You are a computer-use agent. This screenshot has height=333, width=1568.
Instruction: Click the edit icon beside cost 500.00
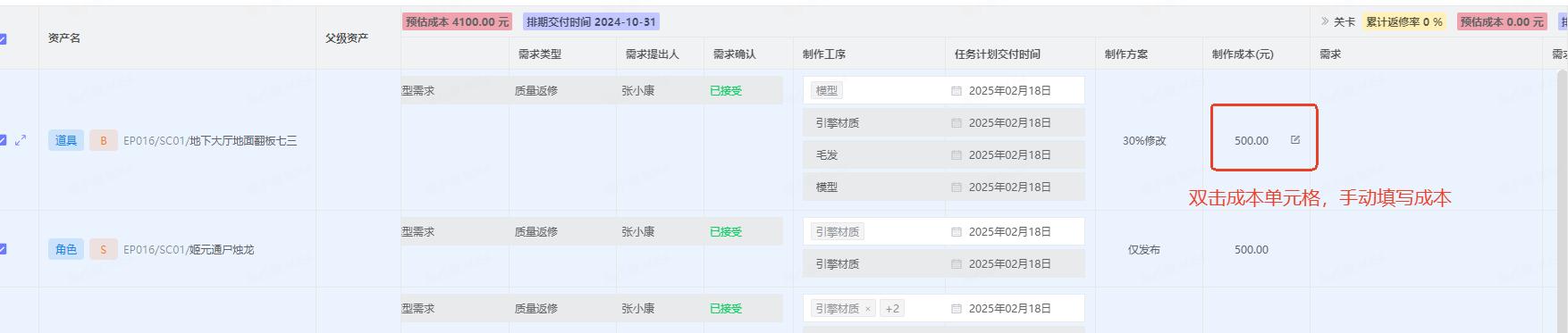tap(1294, 139)
